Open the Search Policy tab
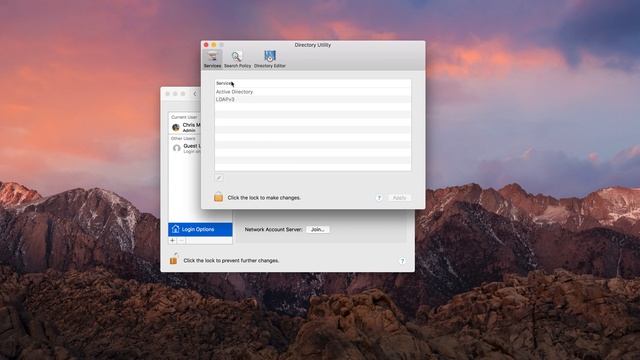This screenshot has height=360, width=640. click(237, 59)
